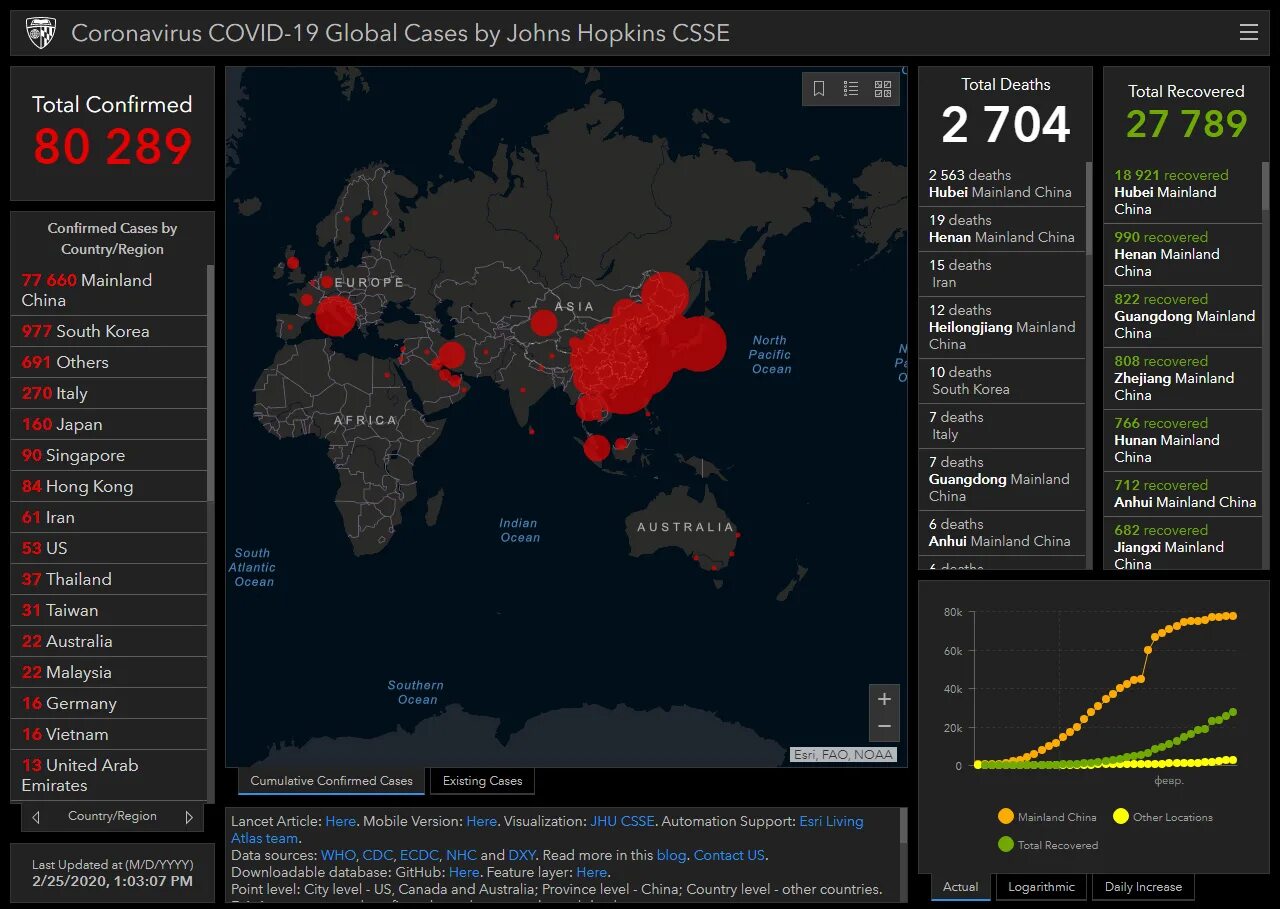Select 822 recovered Guangdong row
The image size is (1280, 909).
pyautogui.click(x=1183, y=316)
